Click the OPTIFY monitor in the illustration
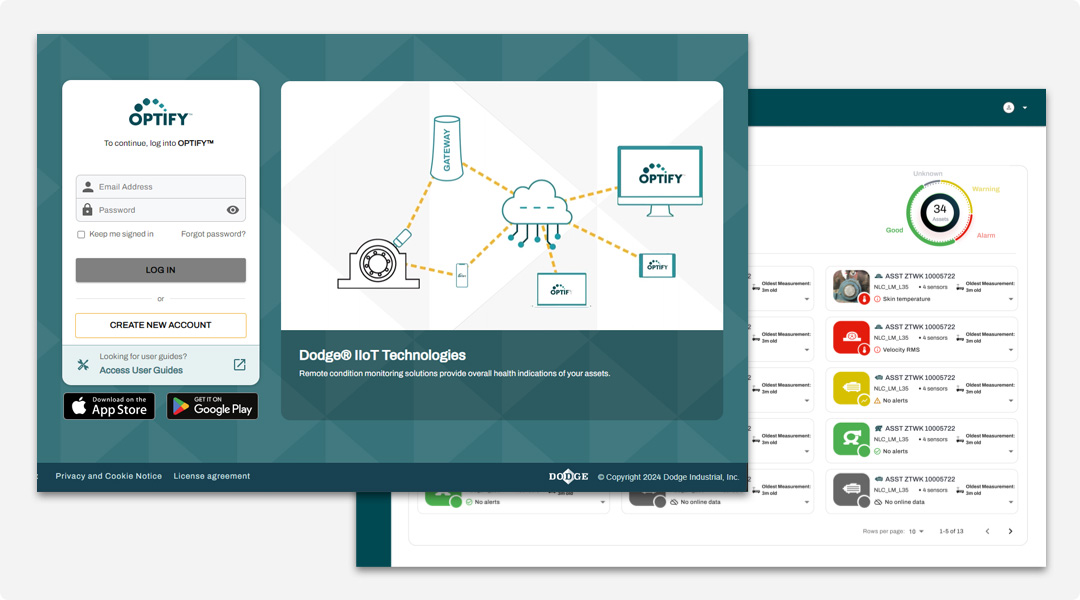Viewport: 1080px width, 600px height. (660, 181)
